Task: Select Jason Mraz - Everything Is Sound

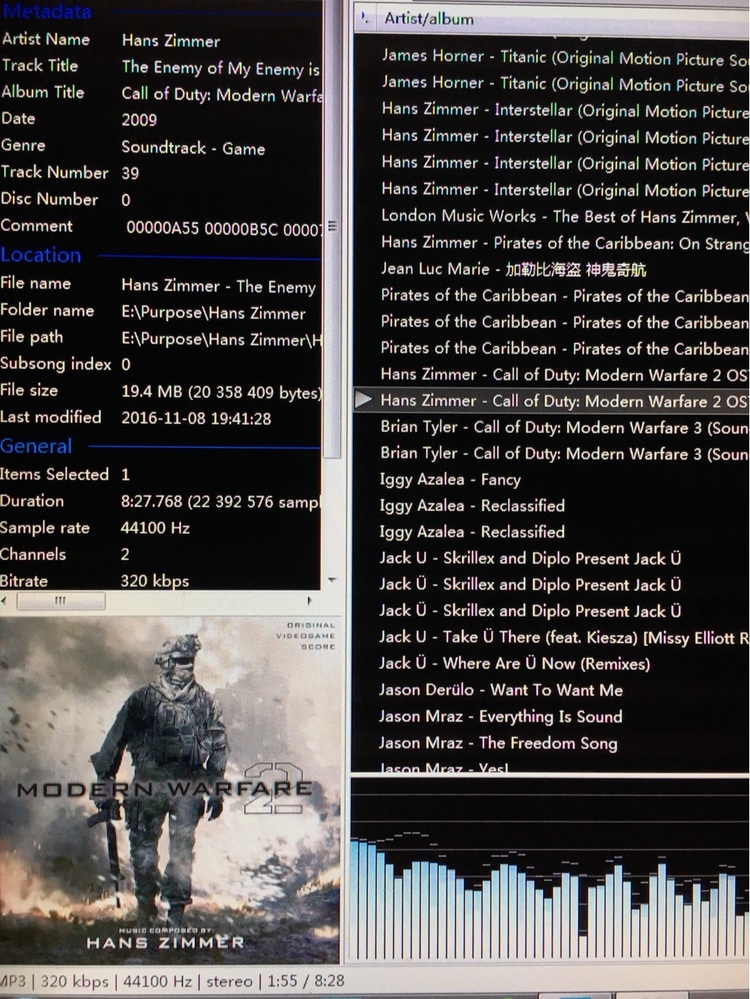Action: [x=551, y=716]
